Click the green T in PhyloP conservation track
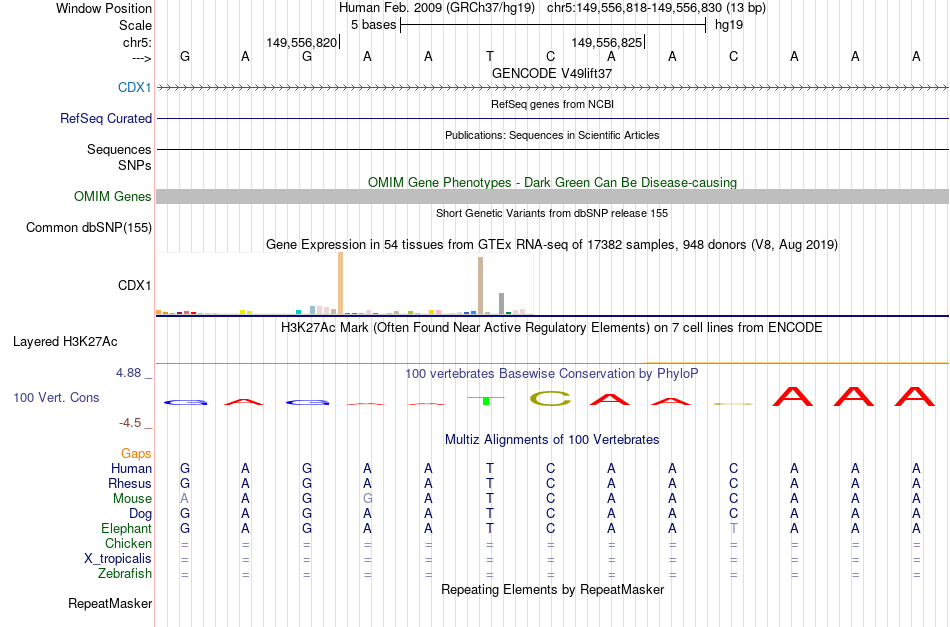This screenshot has height=627, width=950. (x=486, y=400)
